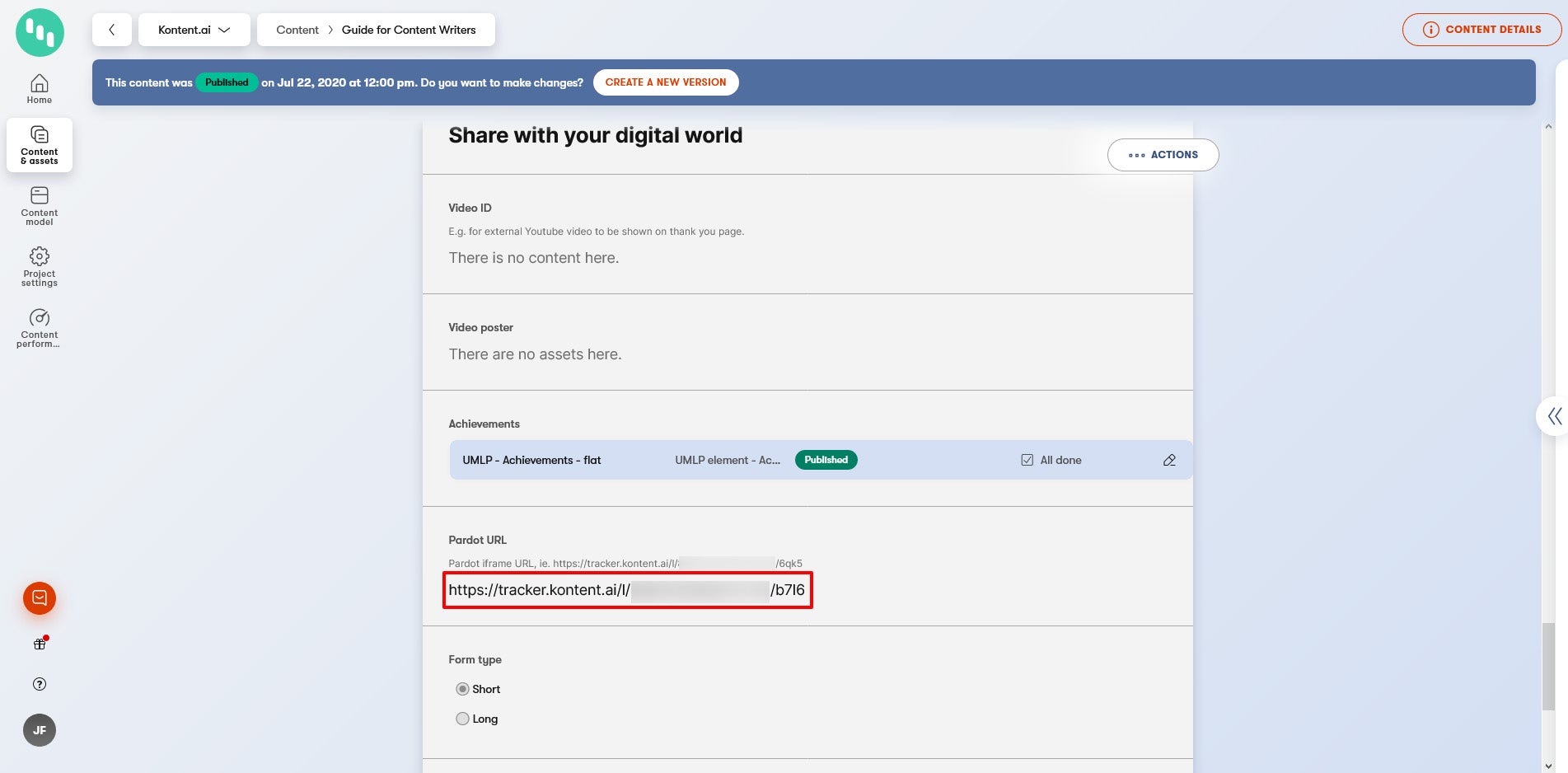The image size is (1568, 773).
Task: Open the Actions menu
Action: 1163,155
